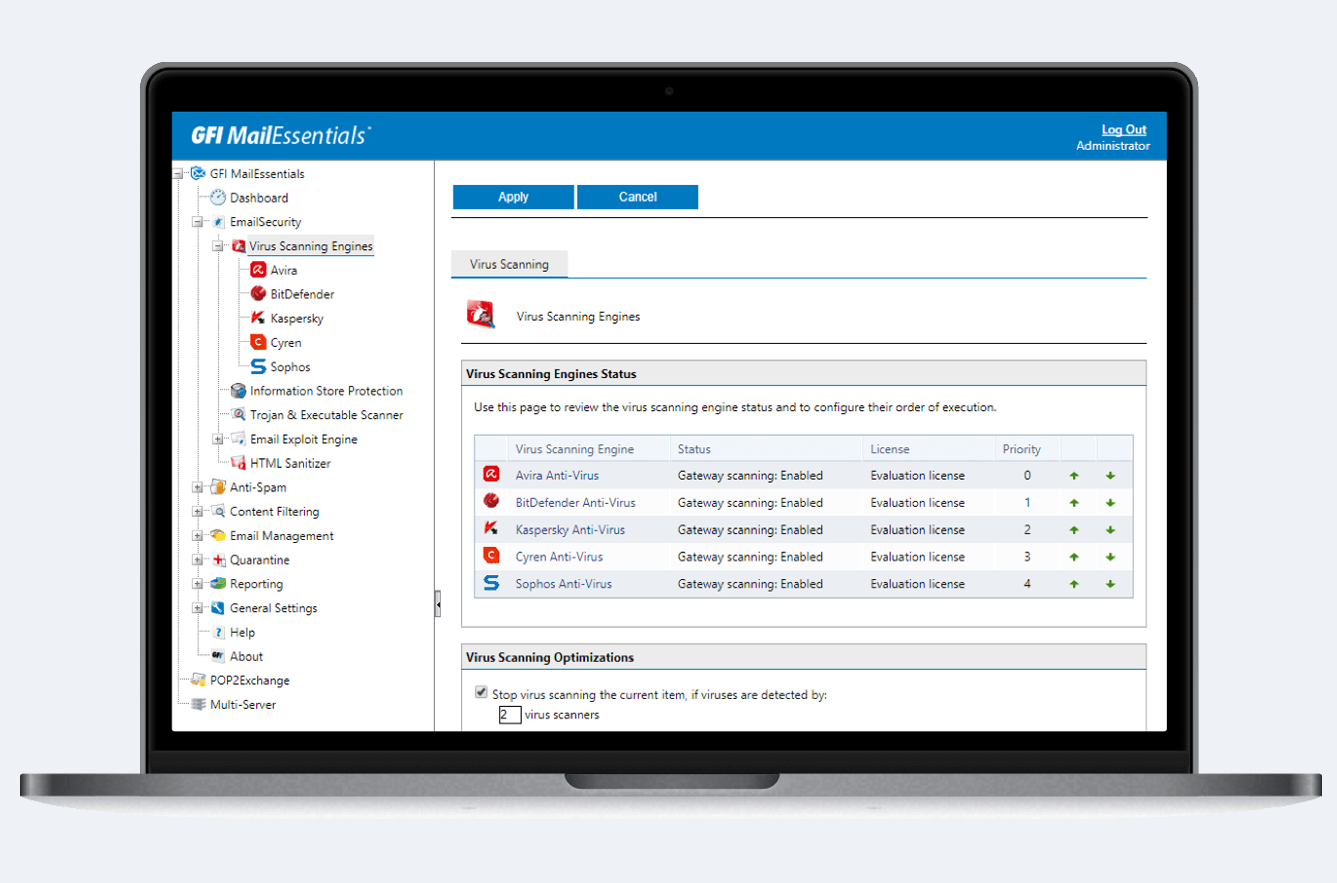
Task: Click the Avira icon in sidebar
Action: [258, 270]
